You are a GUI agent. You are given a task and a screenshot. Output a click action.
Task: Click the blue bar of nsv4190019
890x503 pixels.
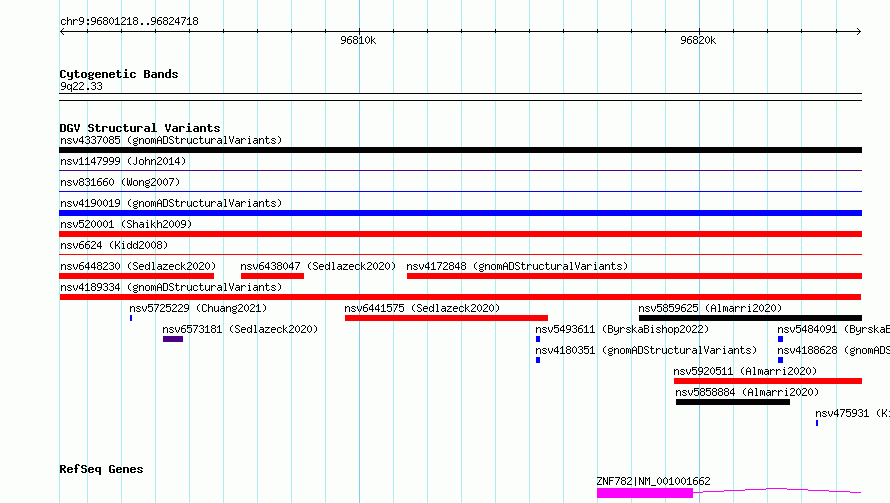tap(460, 213)
